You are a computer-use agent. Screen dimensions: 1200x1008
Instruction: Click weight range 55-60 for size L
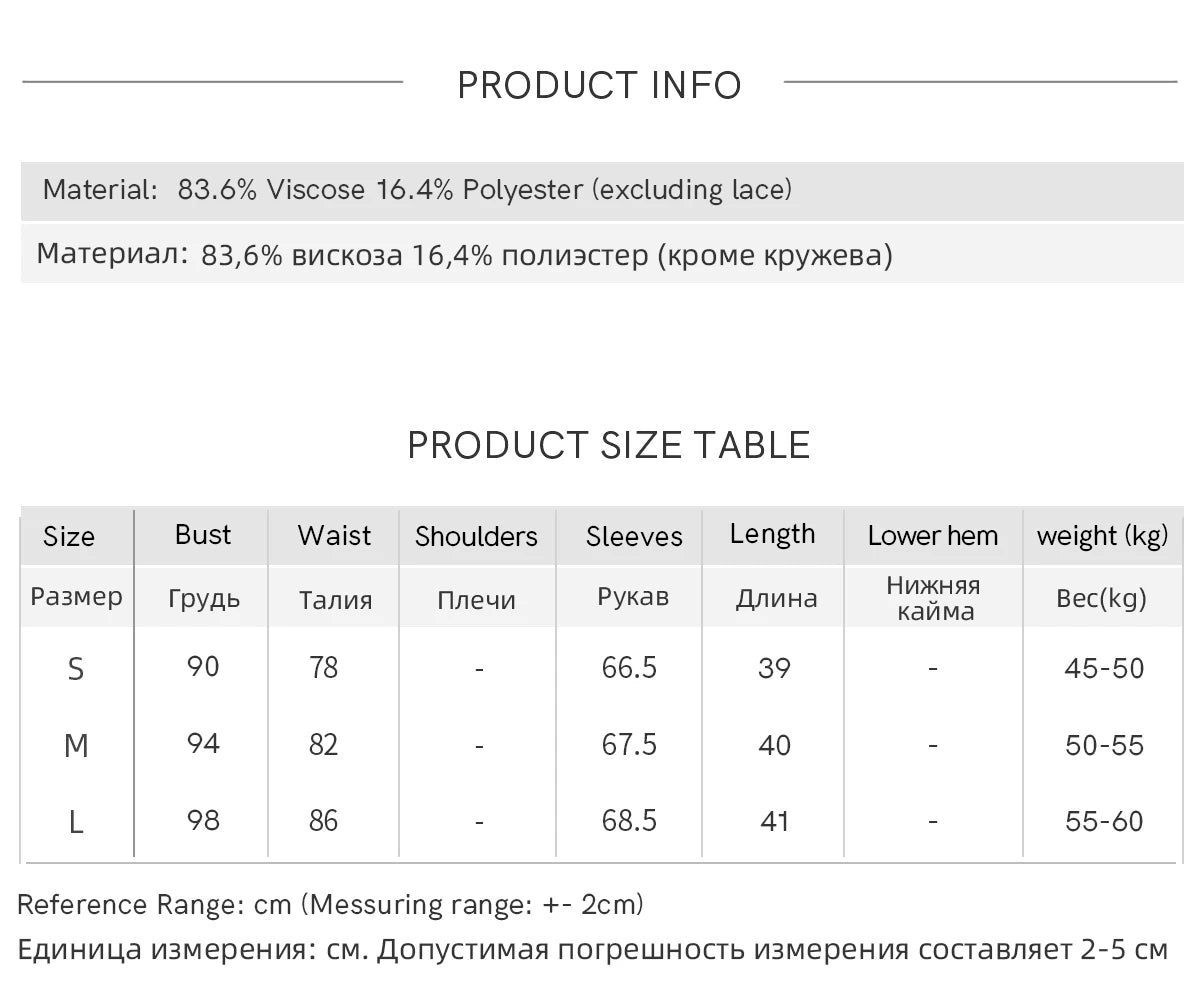[x=1104, y=821]
